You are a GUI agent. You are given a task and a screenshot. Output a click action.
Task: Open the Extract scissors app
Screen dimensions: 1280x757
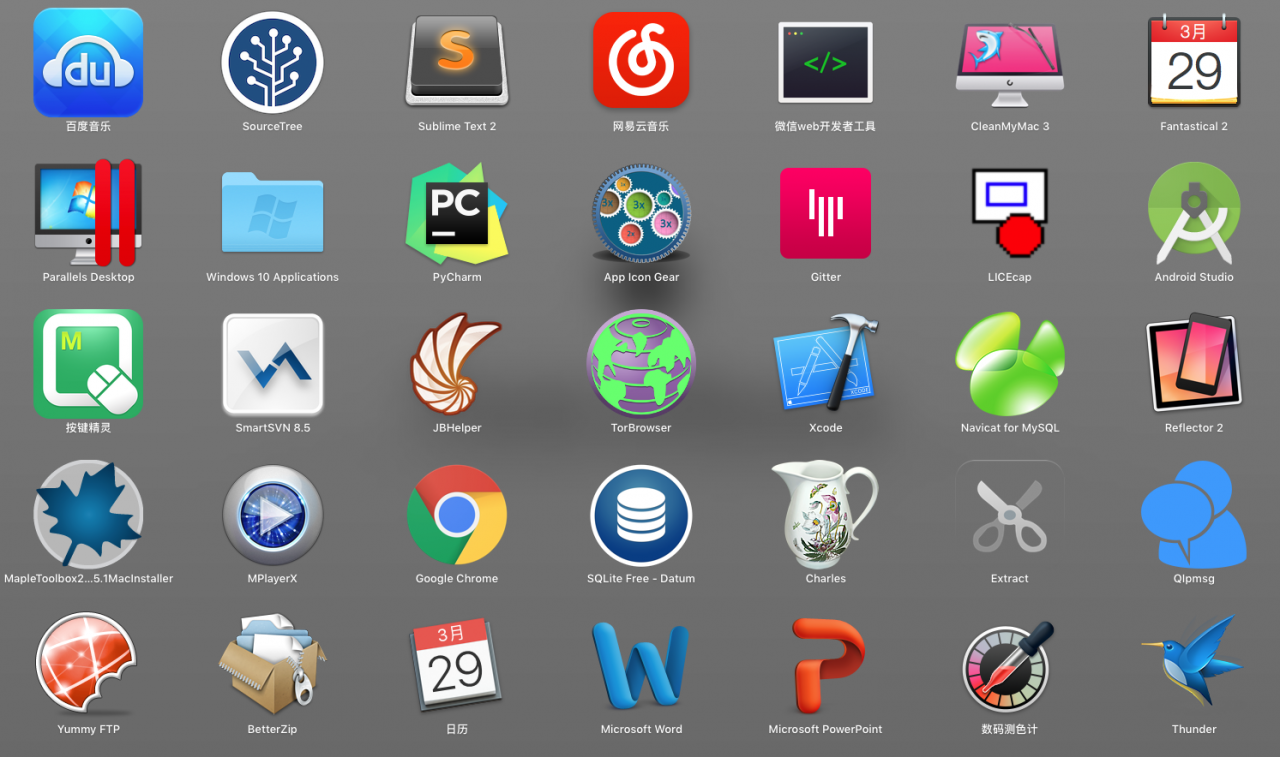pos(1010,515)
